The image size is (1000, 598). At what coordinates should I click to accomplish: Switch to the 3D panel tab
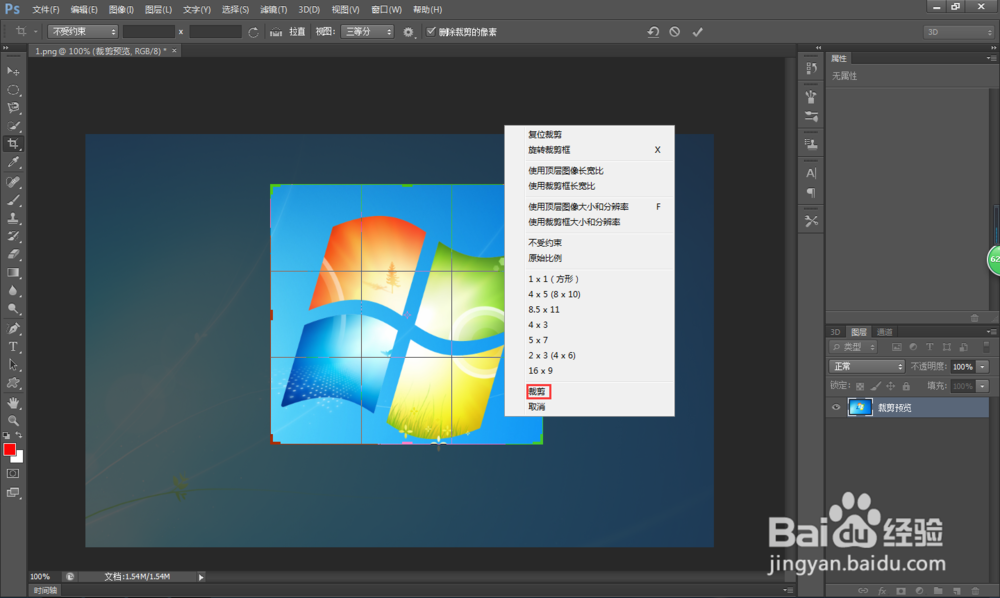(835, 332)
